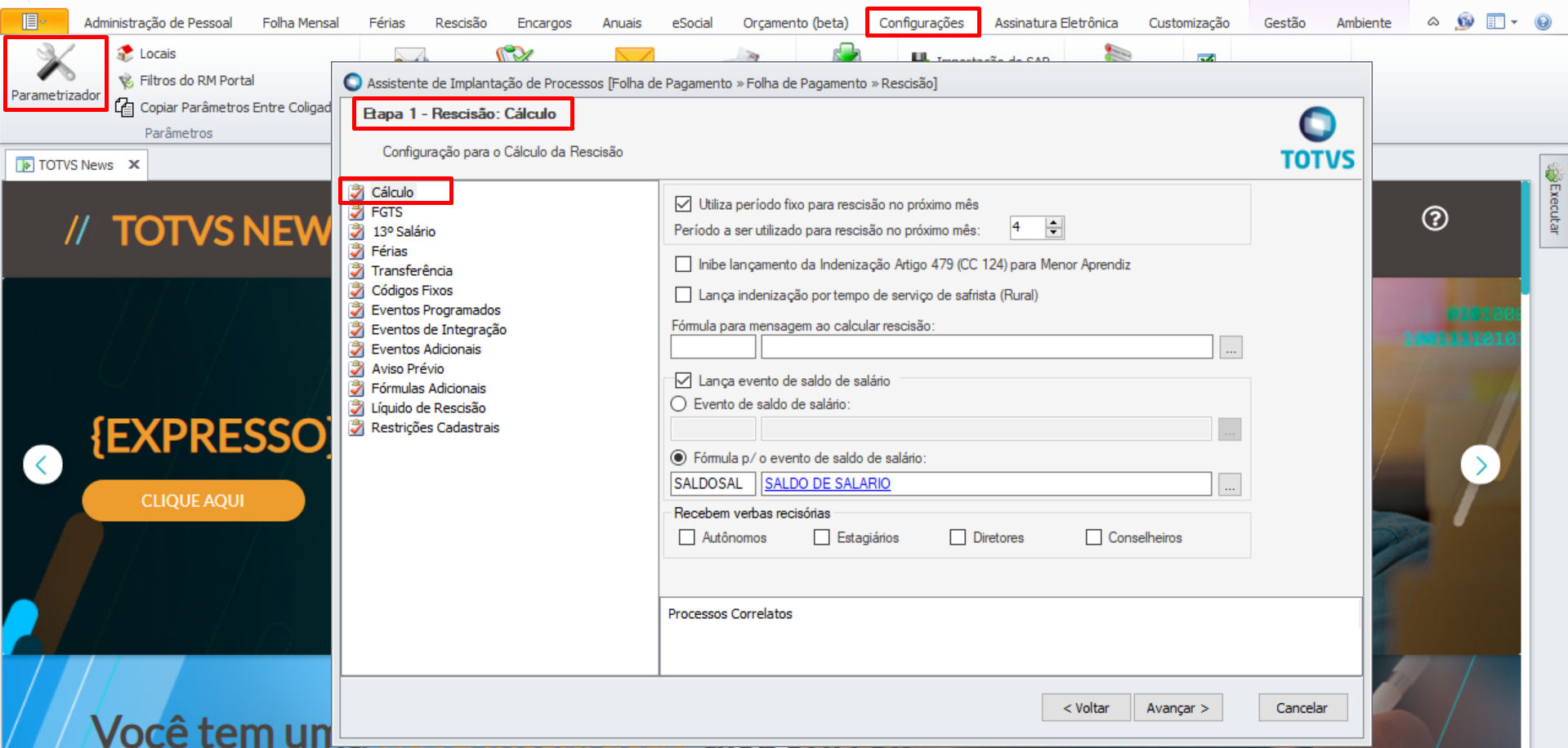Browse SALDOSAL formula with ellipsis button

1230,484
